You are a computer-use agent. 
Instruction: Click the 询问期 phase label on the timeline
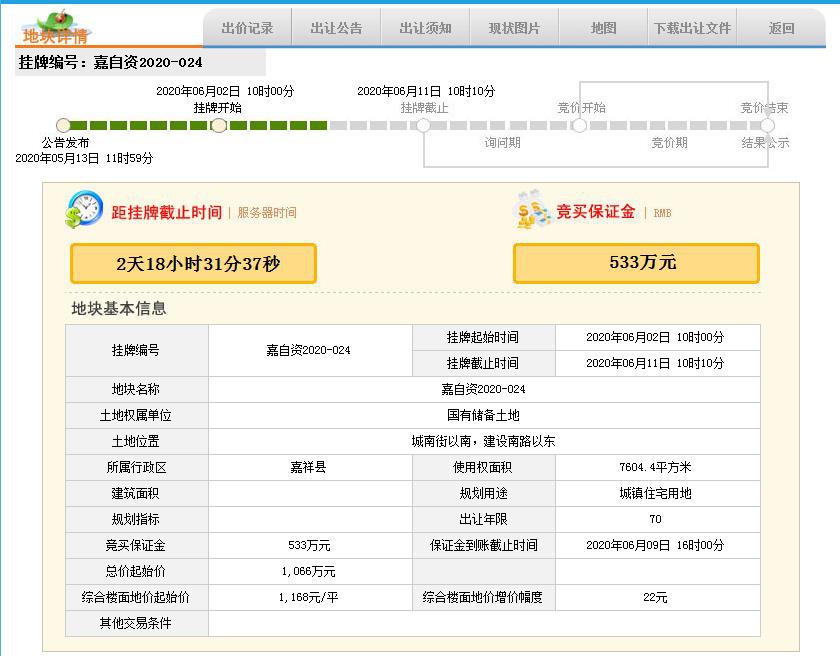[x=502, y=142]
